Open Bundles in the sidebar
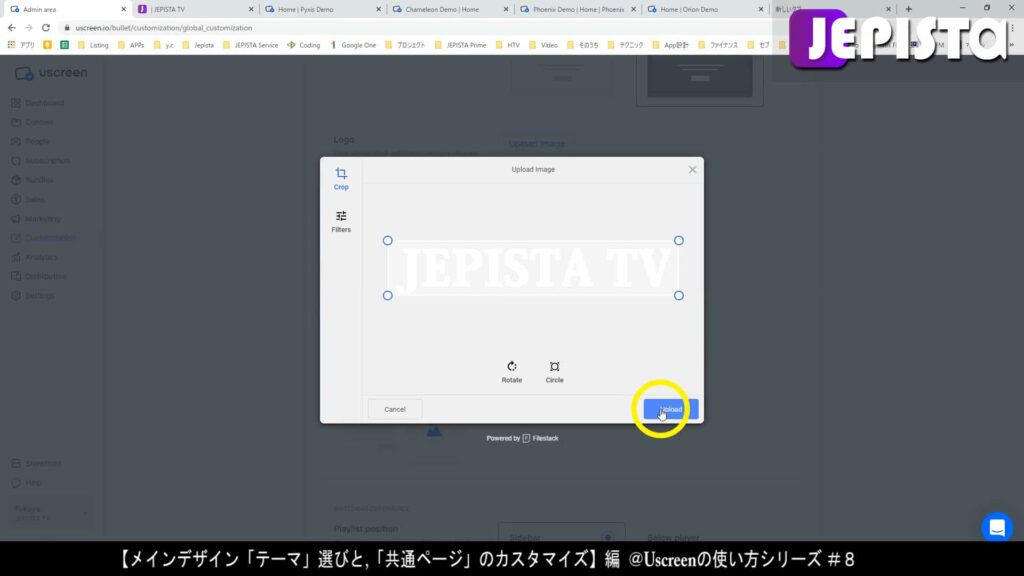 [x=33, y=180]
